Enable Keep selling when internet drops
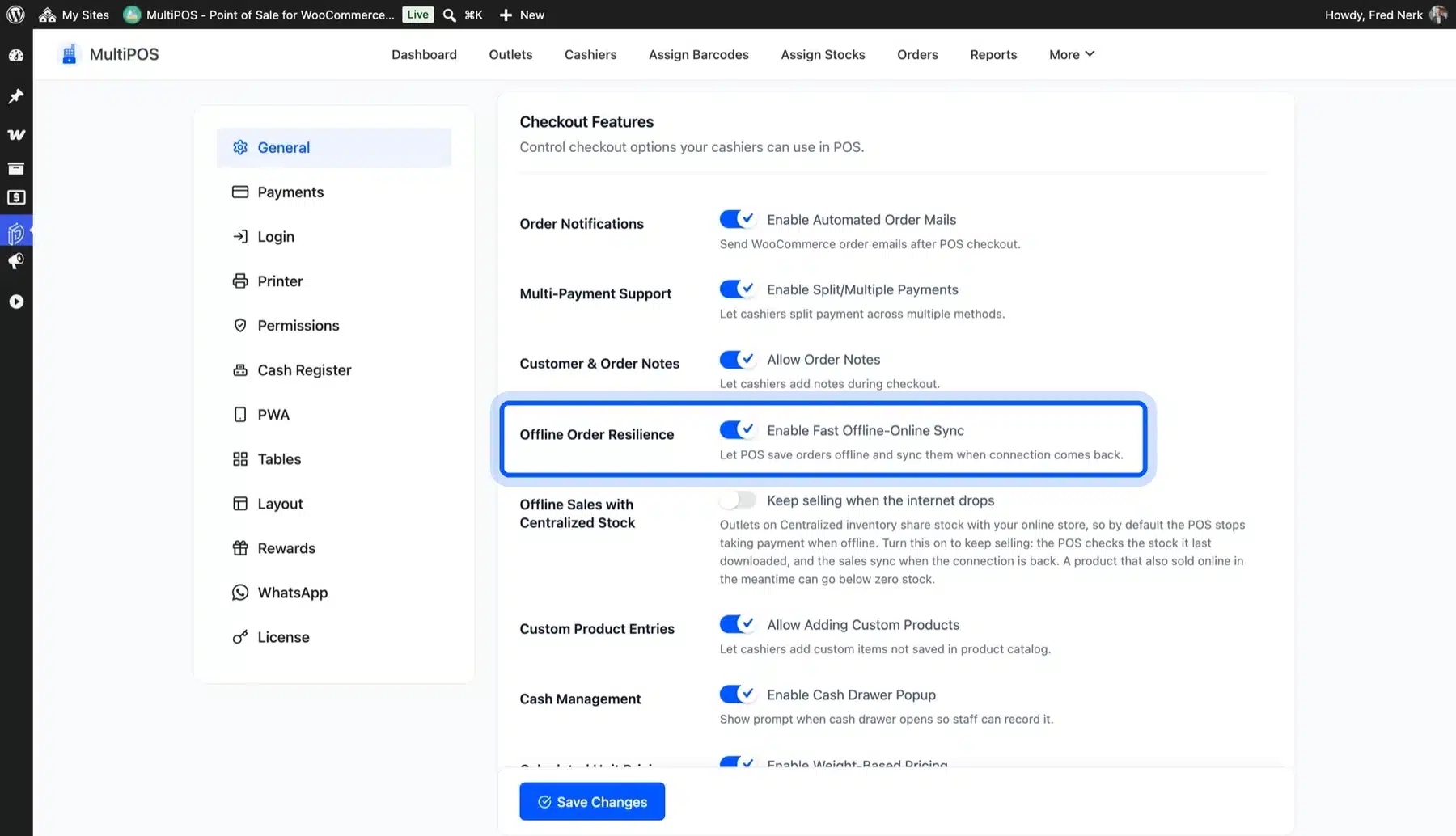 [x=737, y=500]
